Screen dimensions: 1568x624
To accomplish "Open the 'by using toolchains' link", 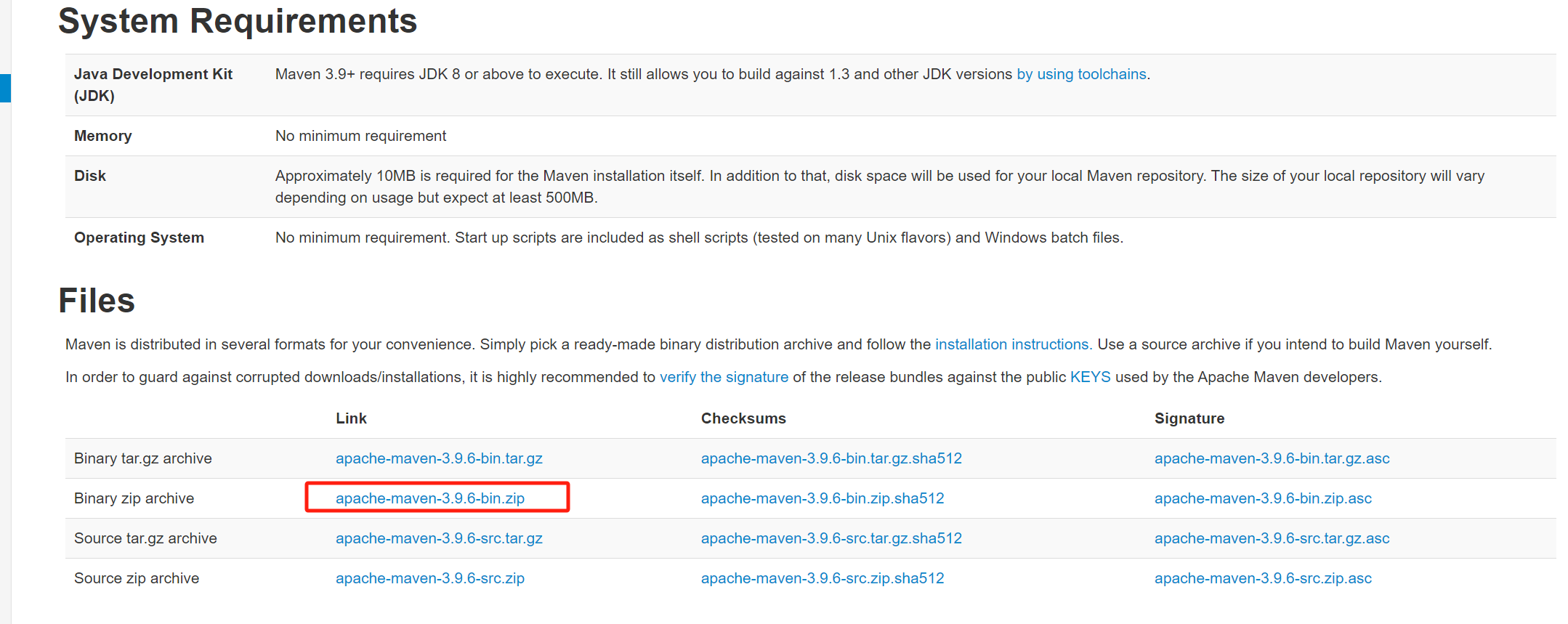I will (1081, 74).
